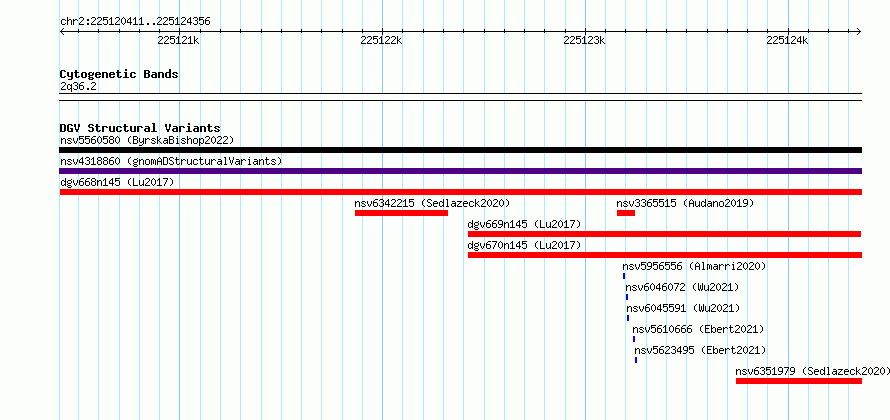Open the nsv6045591 (Wu2021) label

click(683, 308)
